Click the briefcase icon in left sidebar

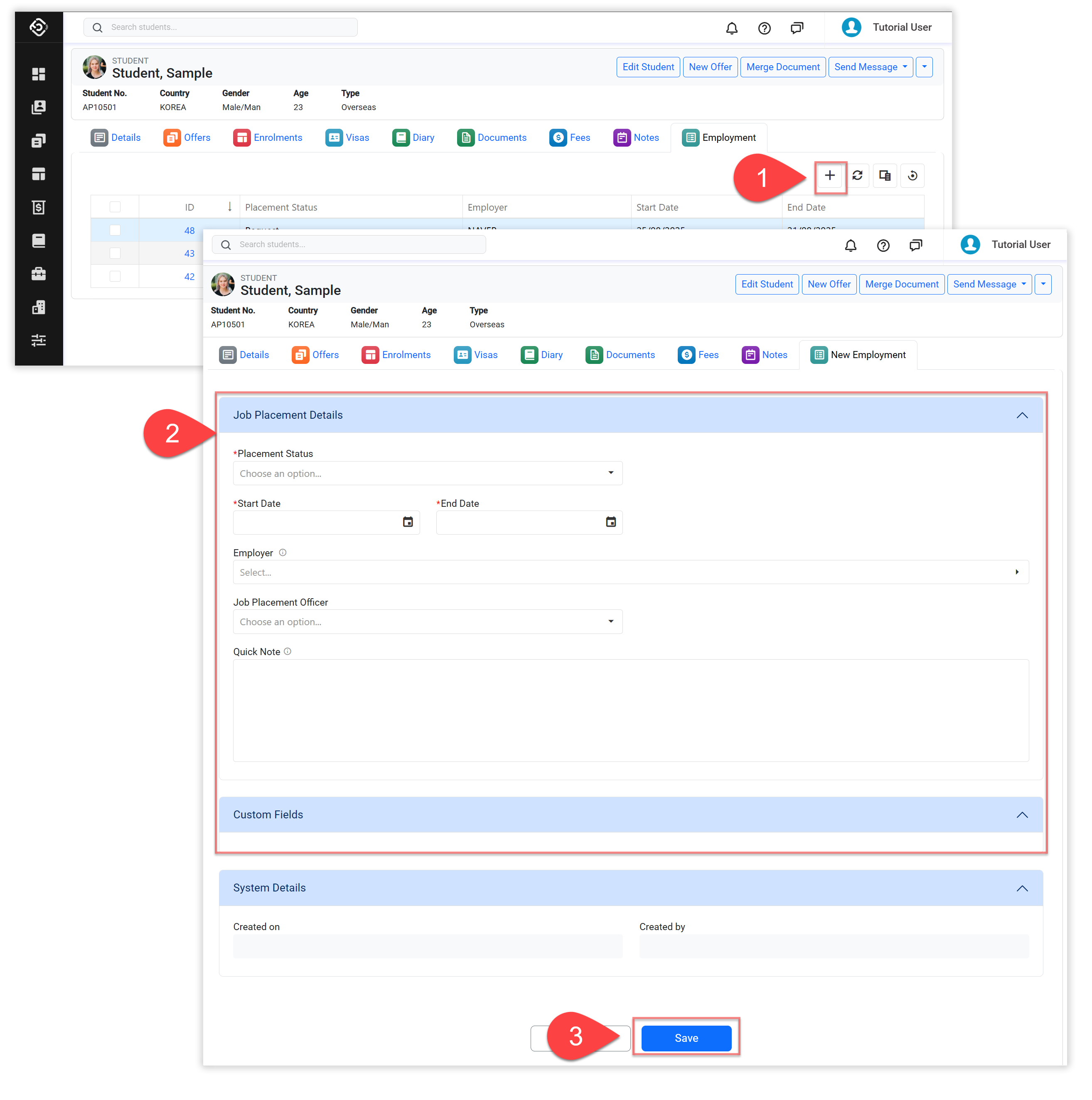coord(38,274)
